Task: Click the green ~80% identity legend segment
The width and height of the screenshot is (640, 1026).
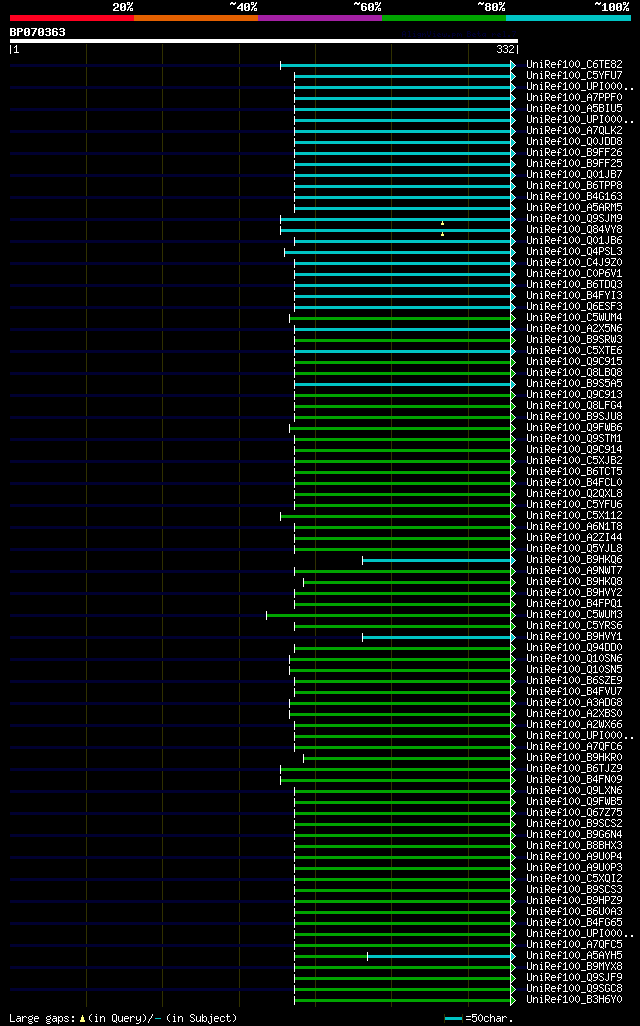Action: tap(444, 18)
